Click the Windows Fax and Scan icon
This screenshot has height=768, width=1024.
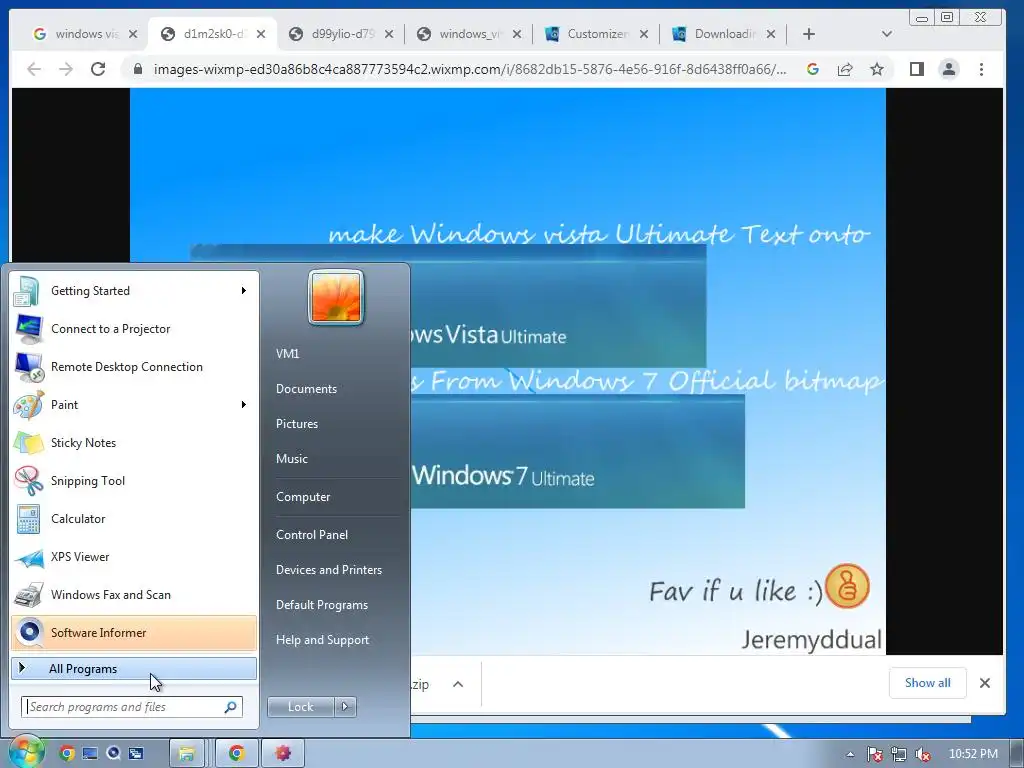tap(29, 595)
